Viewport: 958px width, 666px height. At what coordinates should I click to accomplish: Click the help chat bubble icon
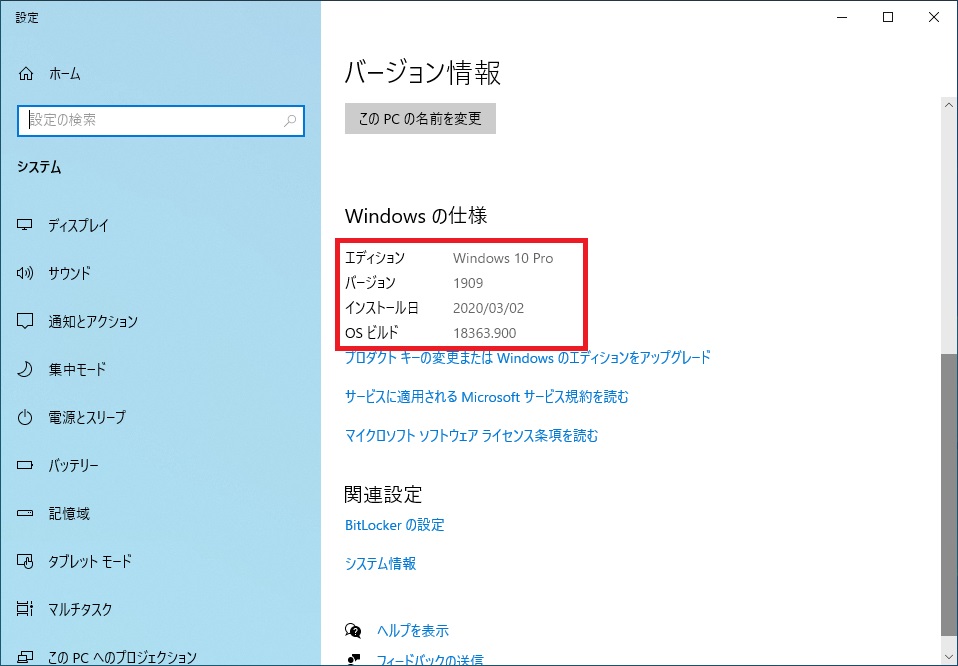(x=353, y=631)
